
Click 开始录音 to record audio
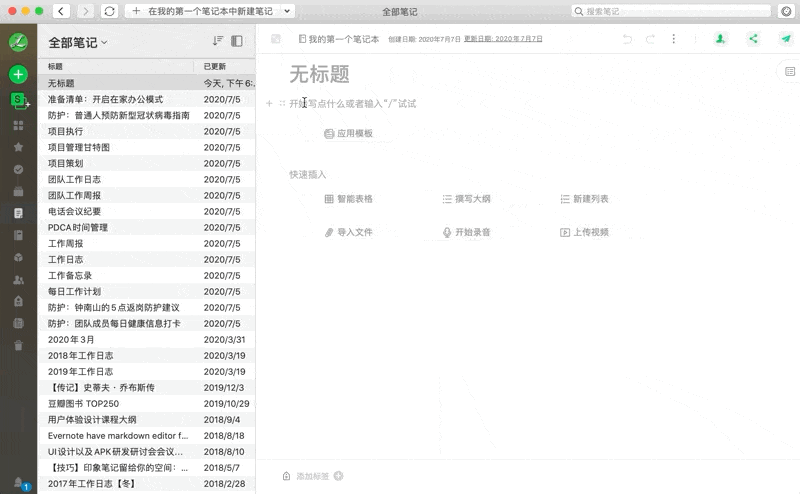(466, 232)
